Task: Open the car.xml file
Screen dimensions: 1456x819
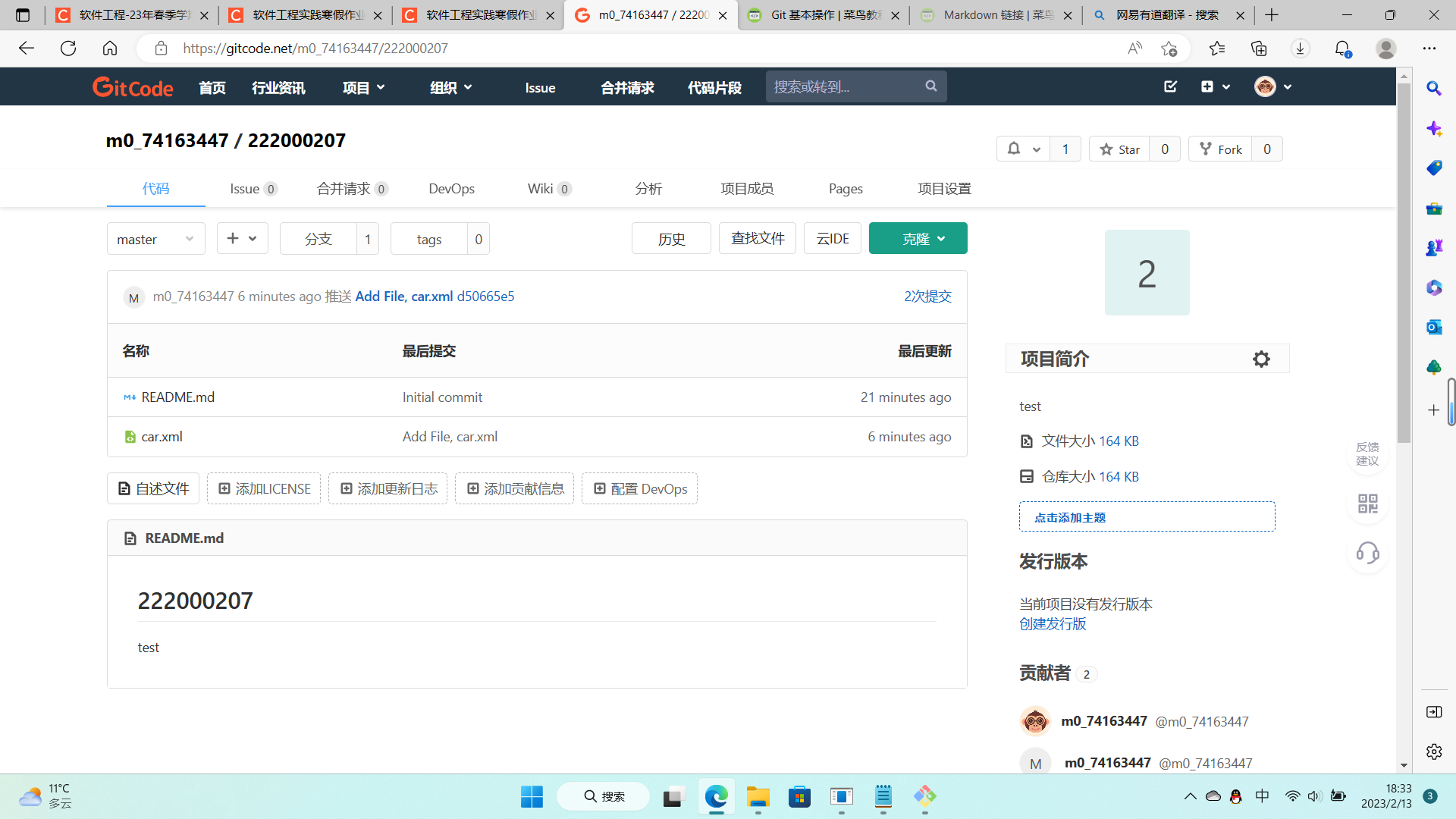Action: click(x=162, y=437)
